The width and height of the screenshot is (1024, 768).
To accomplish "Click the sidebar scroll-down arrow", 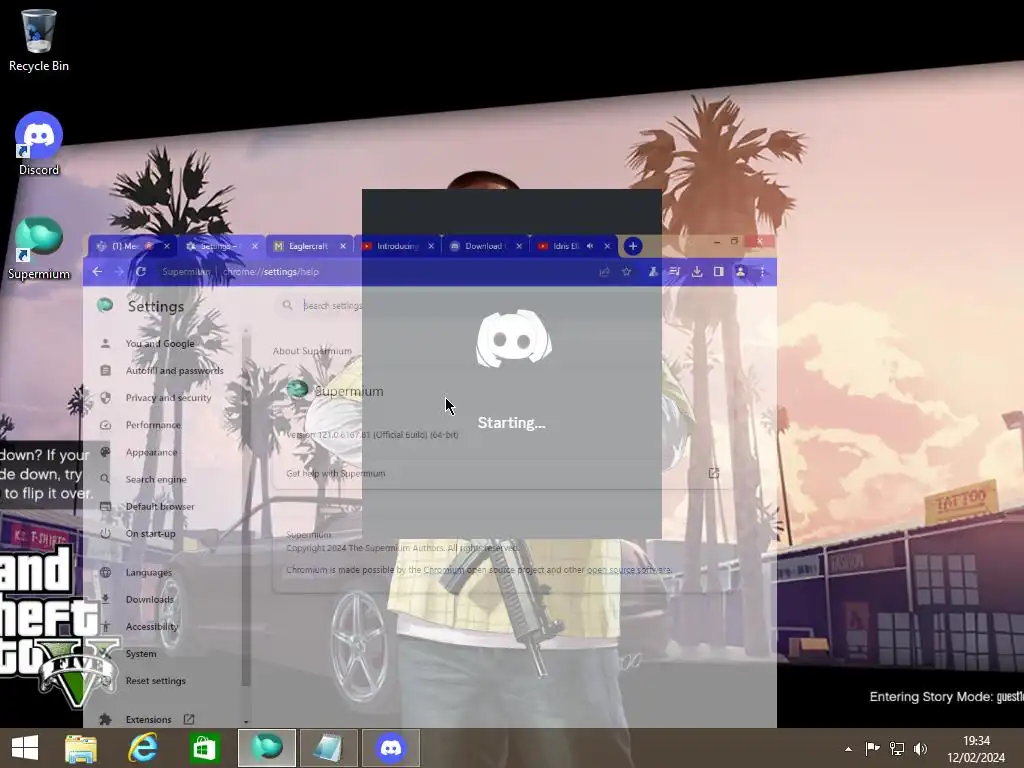I will click(246, 722).
